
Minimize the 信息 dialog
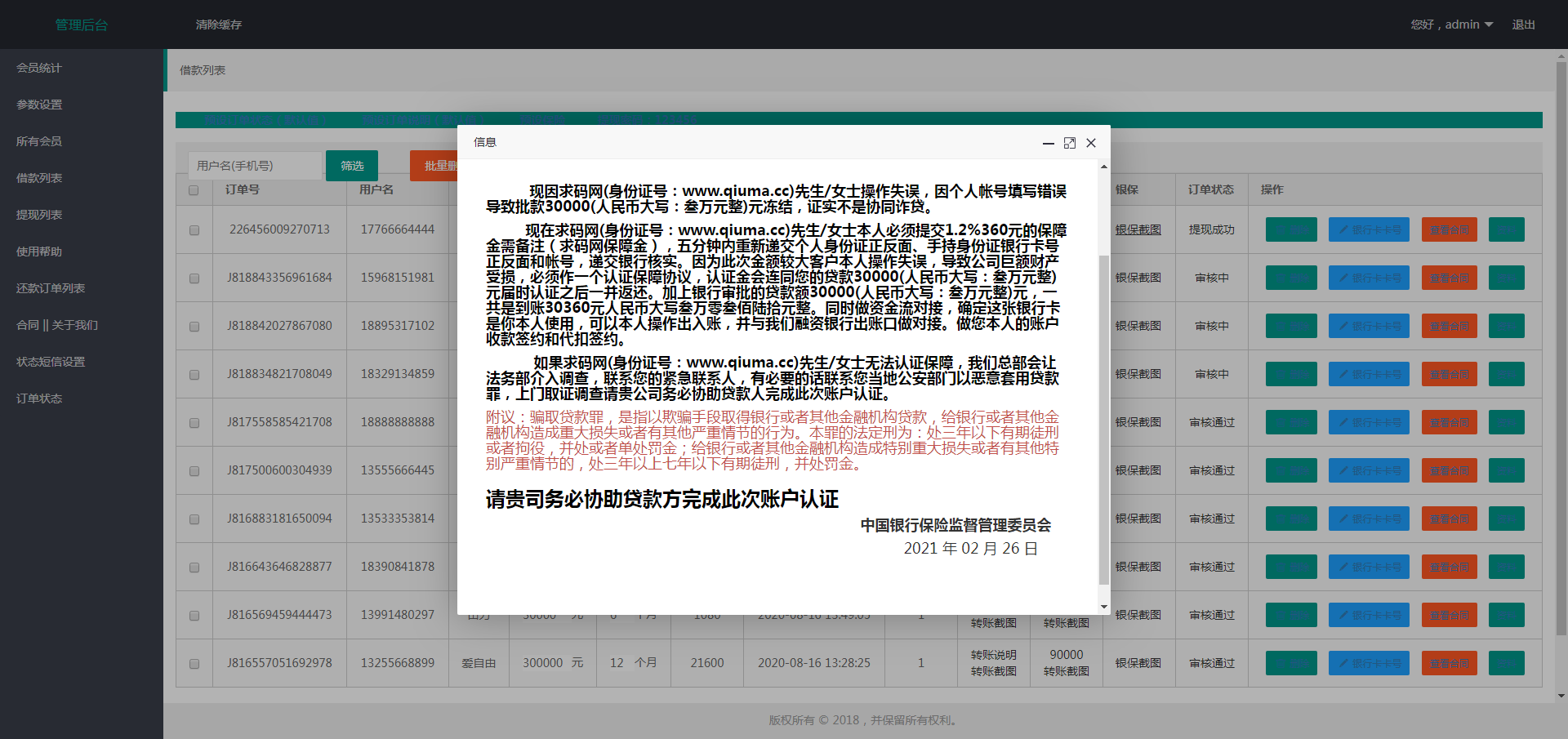point(1048,143)
